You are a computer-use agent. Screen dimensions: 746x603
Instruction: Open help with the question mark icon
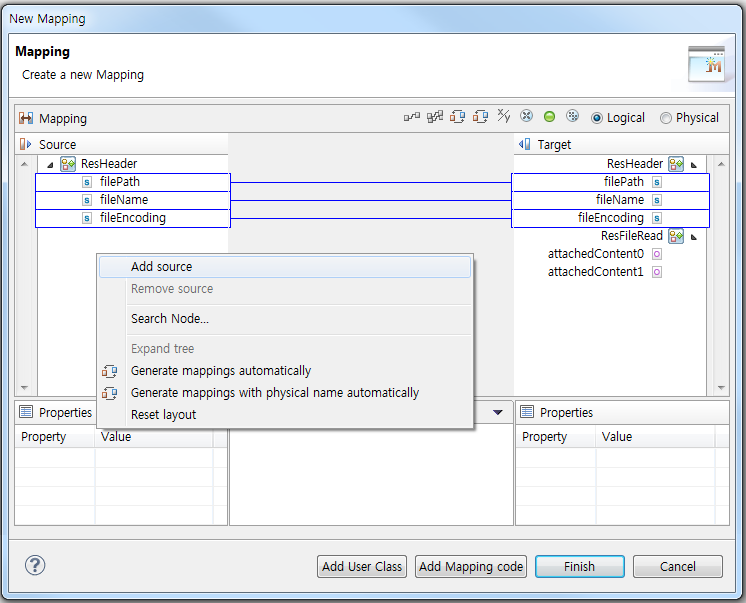click(x=35, y=565)
